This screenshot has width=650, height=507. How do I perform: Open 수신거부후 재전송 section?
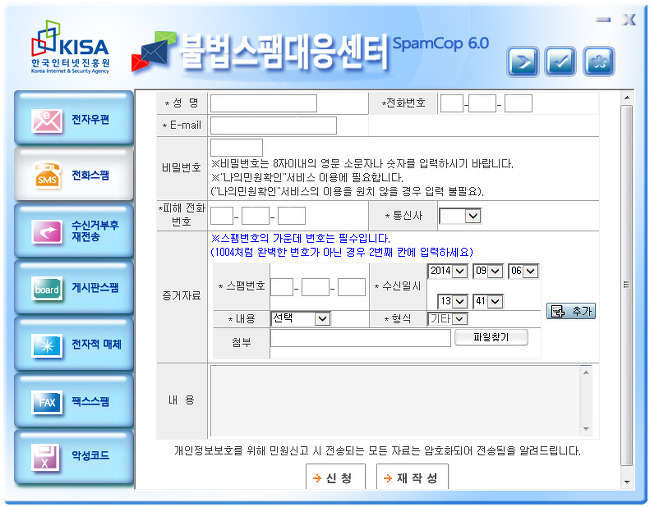74,230
